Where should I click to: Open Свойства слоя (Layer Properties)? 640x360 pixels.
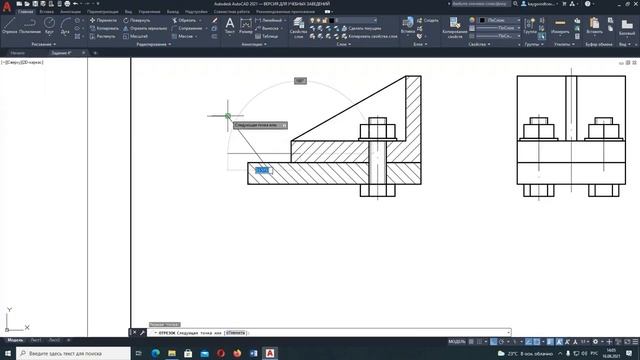298,27
